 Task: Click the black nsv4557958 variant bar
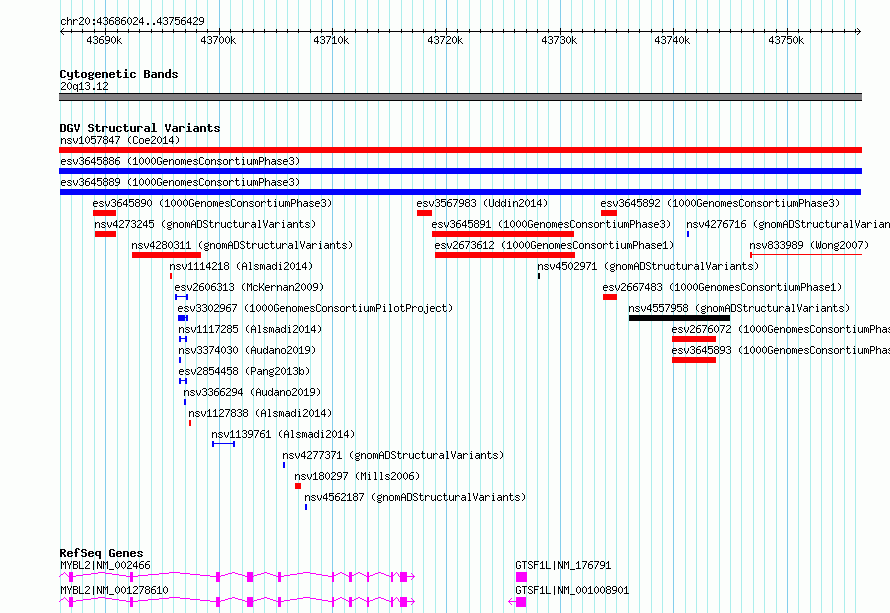pos(679,318)
